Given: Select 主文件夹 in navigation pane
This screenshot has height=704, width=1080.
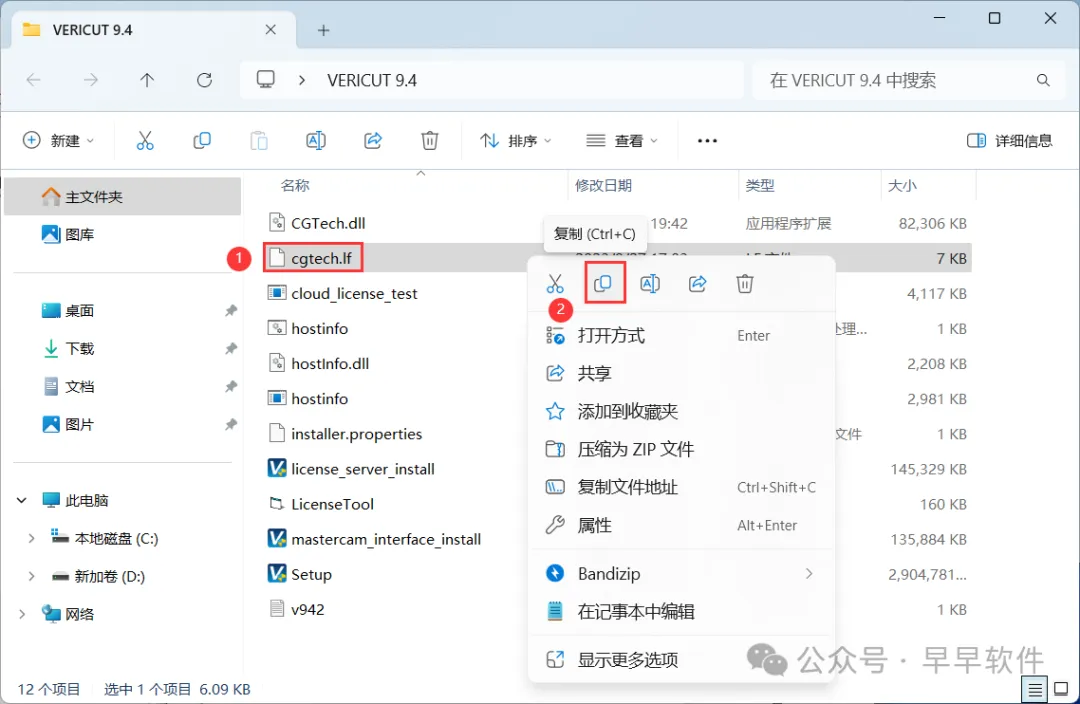Looking at the screenshot, I should [x=123, y=196].
